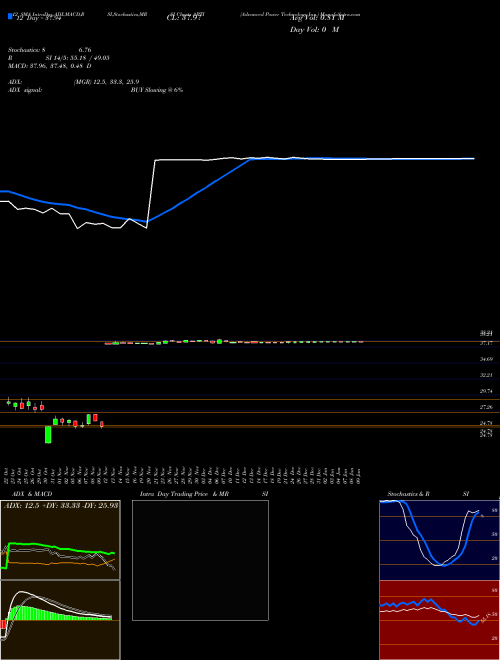Click the '22 Oct' first date axis label
The height and width of the screenshot is (660, 500).
coord(7,476)
